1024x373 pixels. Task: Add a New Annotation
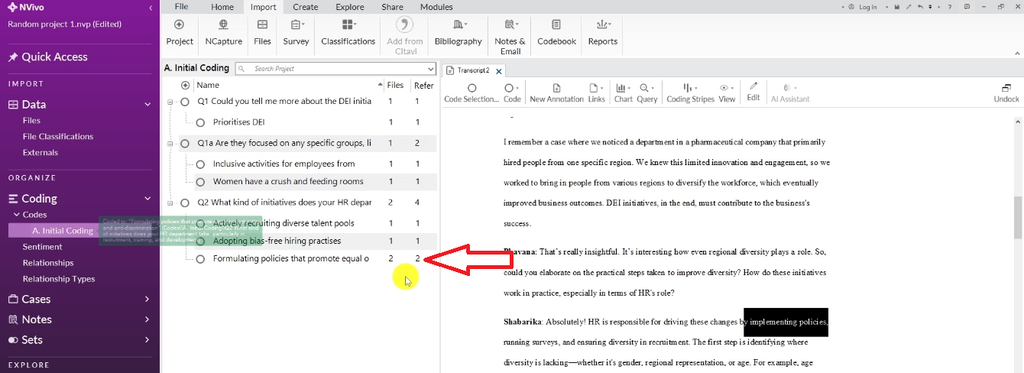click(556, 93)
